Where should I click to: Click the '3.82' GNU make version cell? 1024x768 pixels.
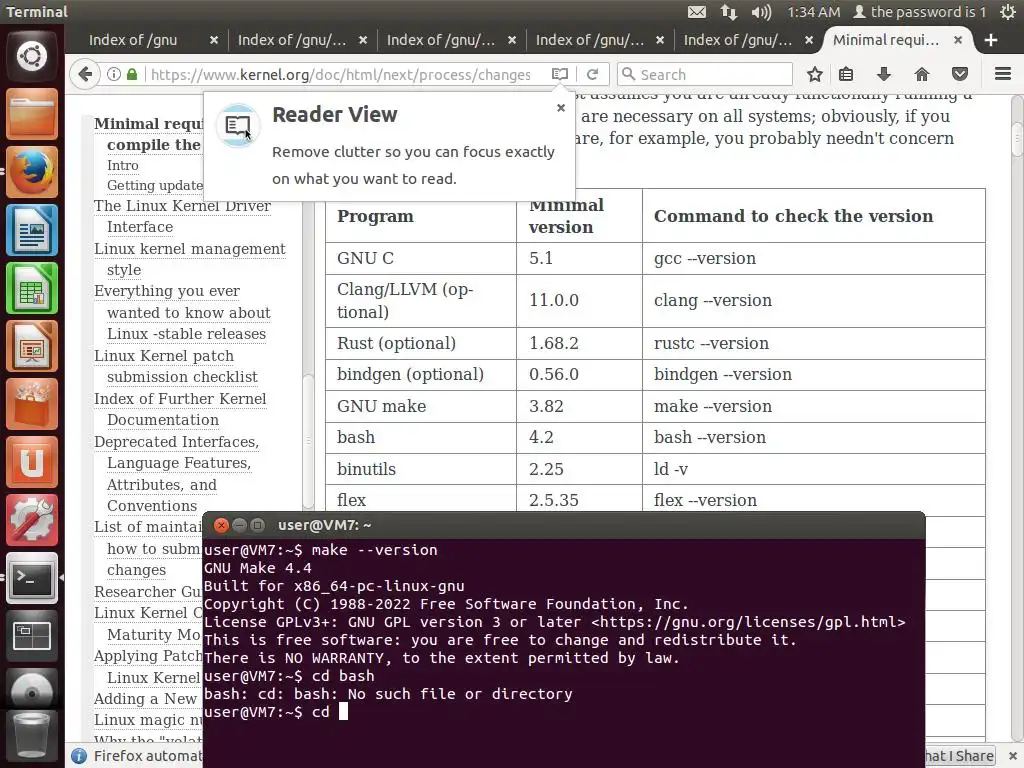point(579,406)
